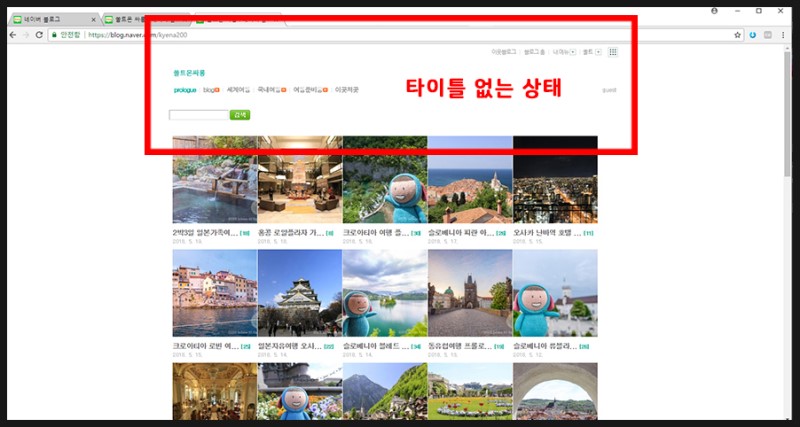Screen dimensions: 800x427
Task: Open post title 슬로베니아 피란 여…
Action: 460,233
